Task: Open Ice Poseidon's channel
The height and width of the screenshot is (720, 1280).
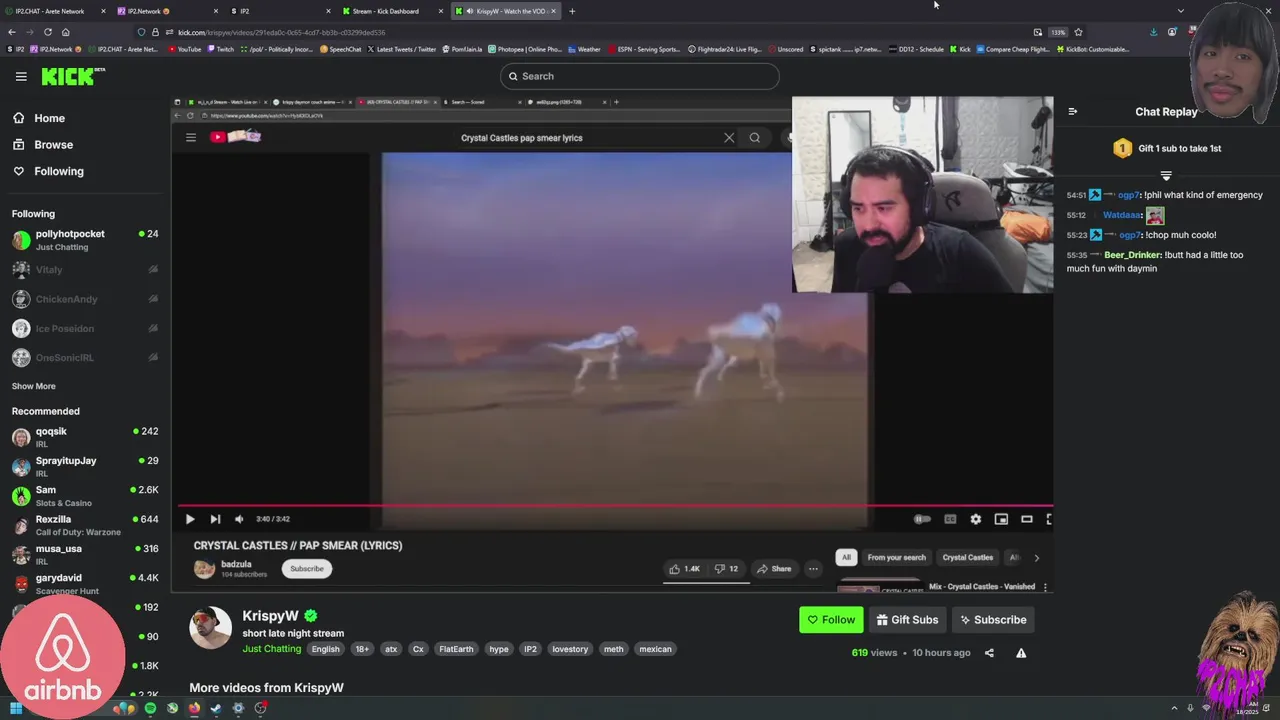Action: 85,328
